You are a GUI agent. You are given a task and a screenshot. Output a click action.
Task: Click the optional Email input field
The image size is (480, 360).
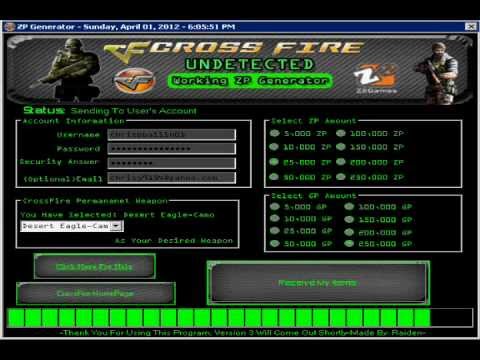(x=172, y=178)
